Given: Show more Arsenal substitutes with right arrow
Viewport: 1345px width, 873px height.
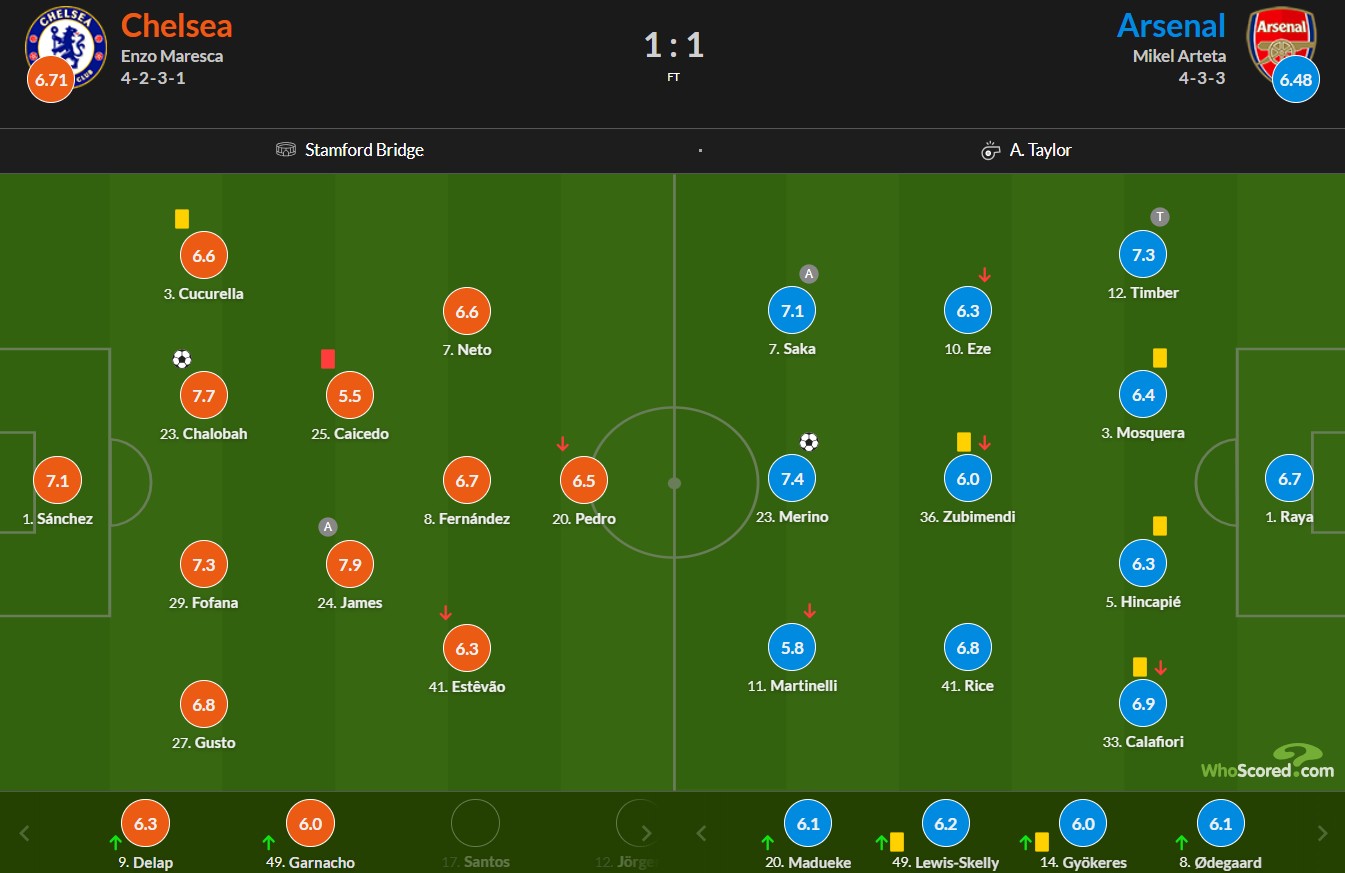Looking at the screenshot, I should (1322, 833).
